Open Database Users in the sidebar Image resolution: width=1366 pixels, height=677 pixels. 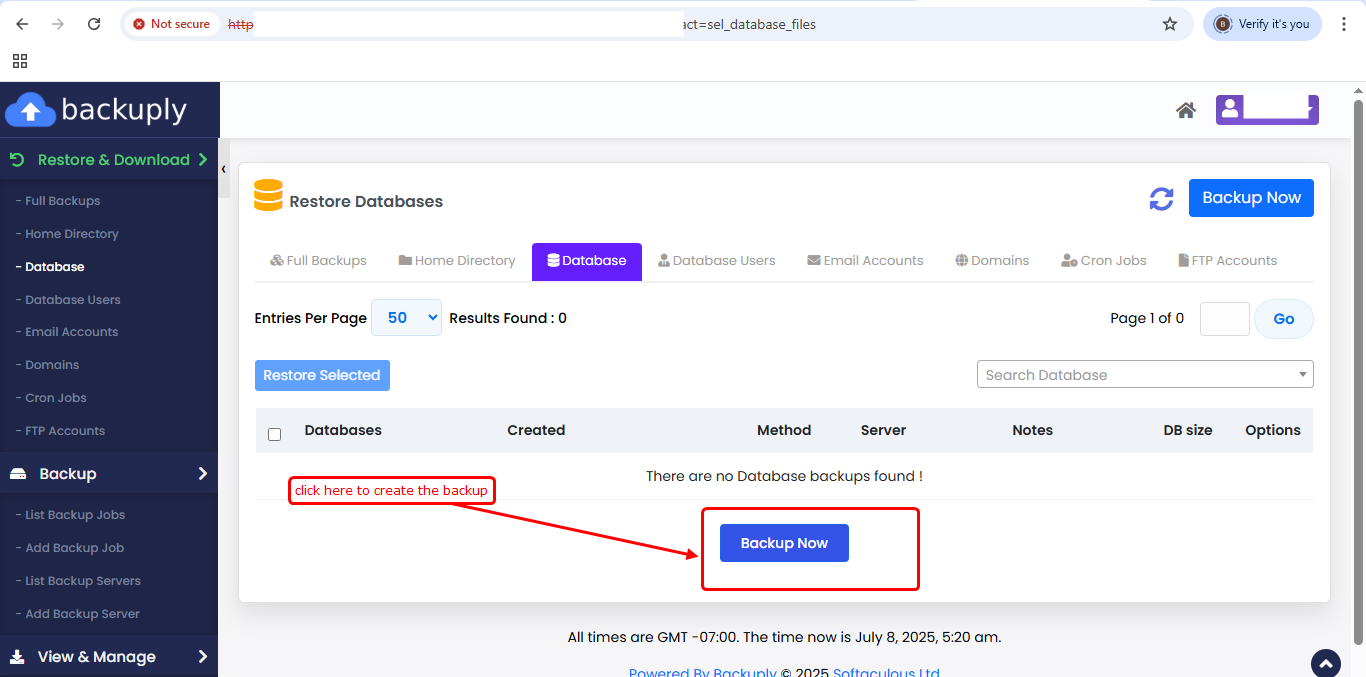pyautogui.click(x=72, y=300)
